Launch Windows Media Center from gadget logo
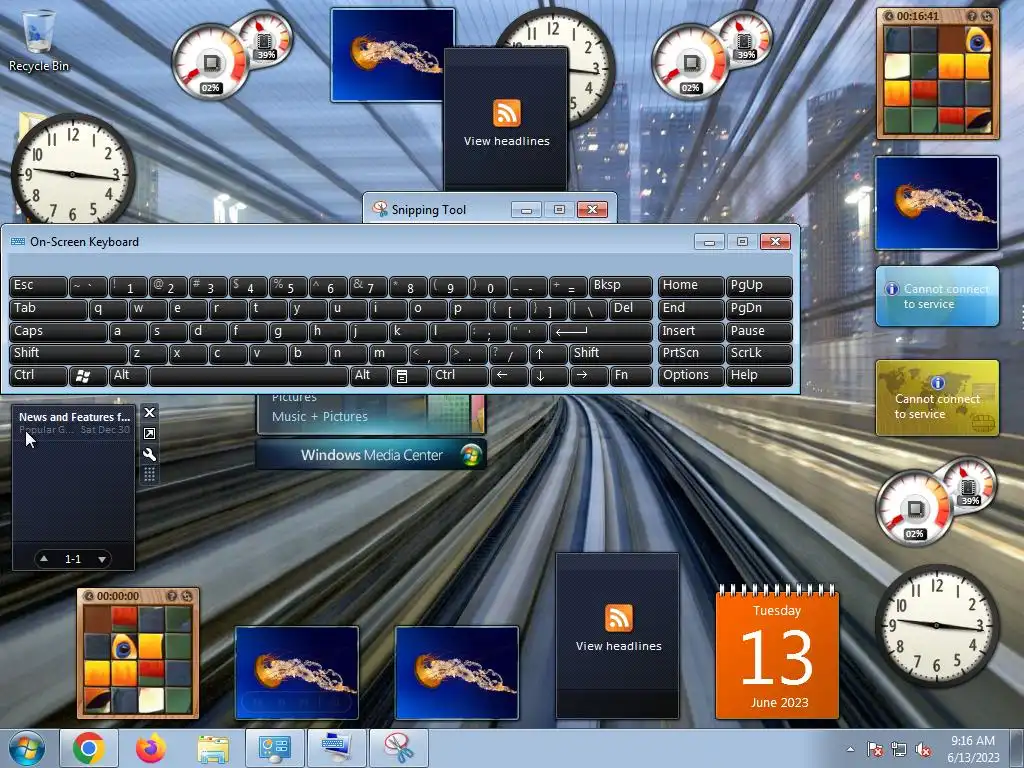The height and width of the screenshot is (768, 1024). [471, 455]
